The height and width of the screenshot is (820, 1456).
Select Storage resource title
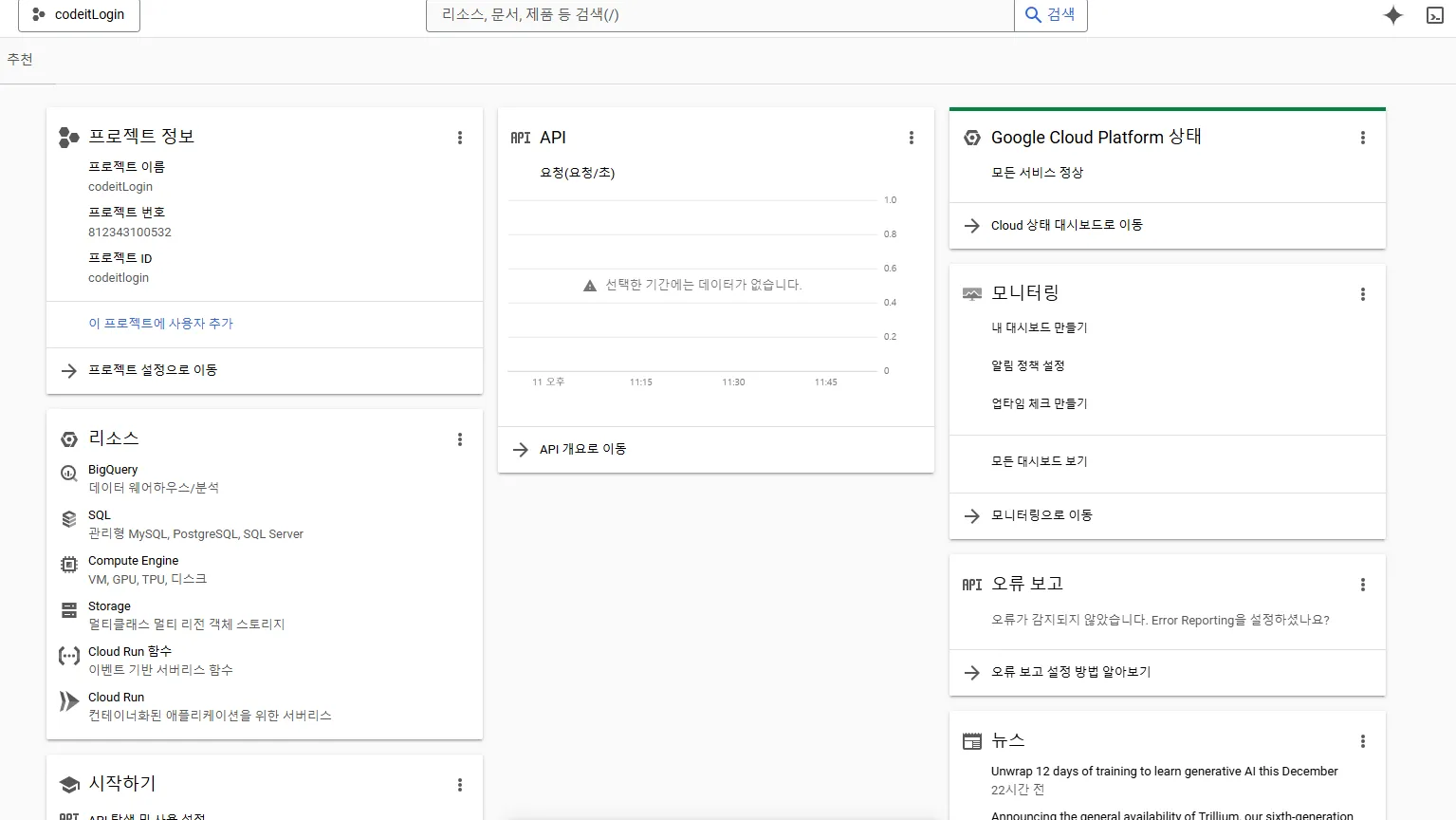click(109, 606)
